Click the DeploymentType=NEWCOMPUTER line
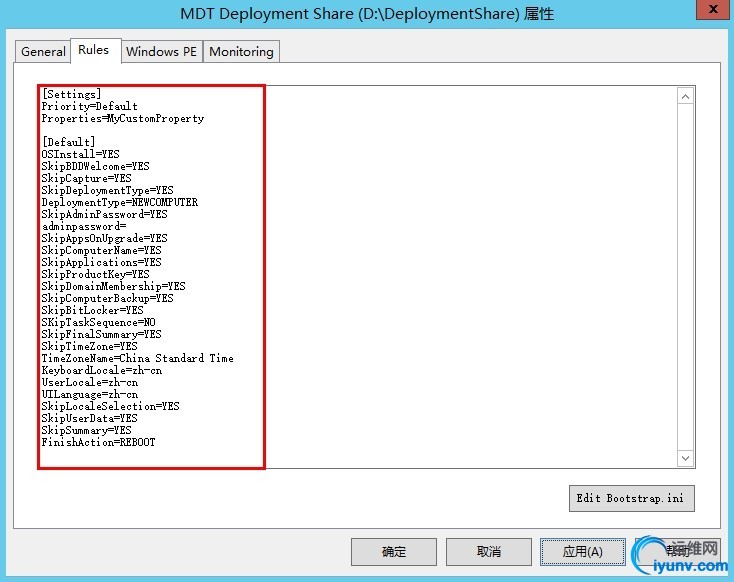Image resolution: width=734 pixels, height=582 pixels. (x=120, y=202)
